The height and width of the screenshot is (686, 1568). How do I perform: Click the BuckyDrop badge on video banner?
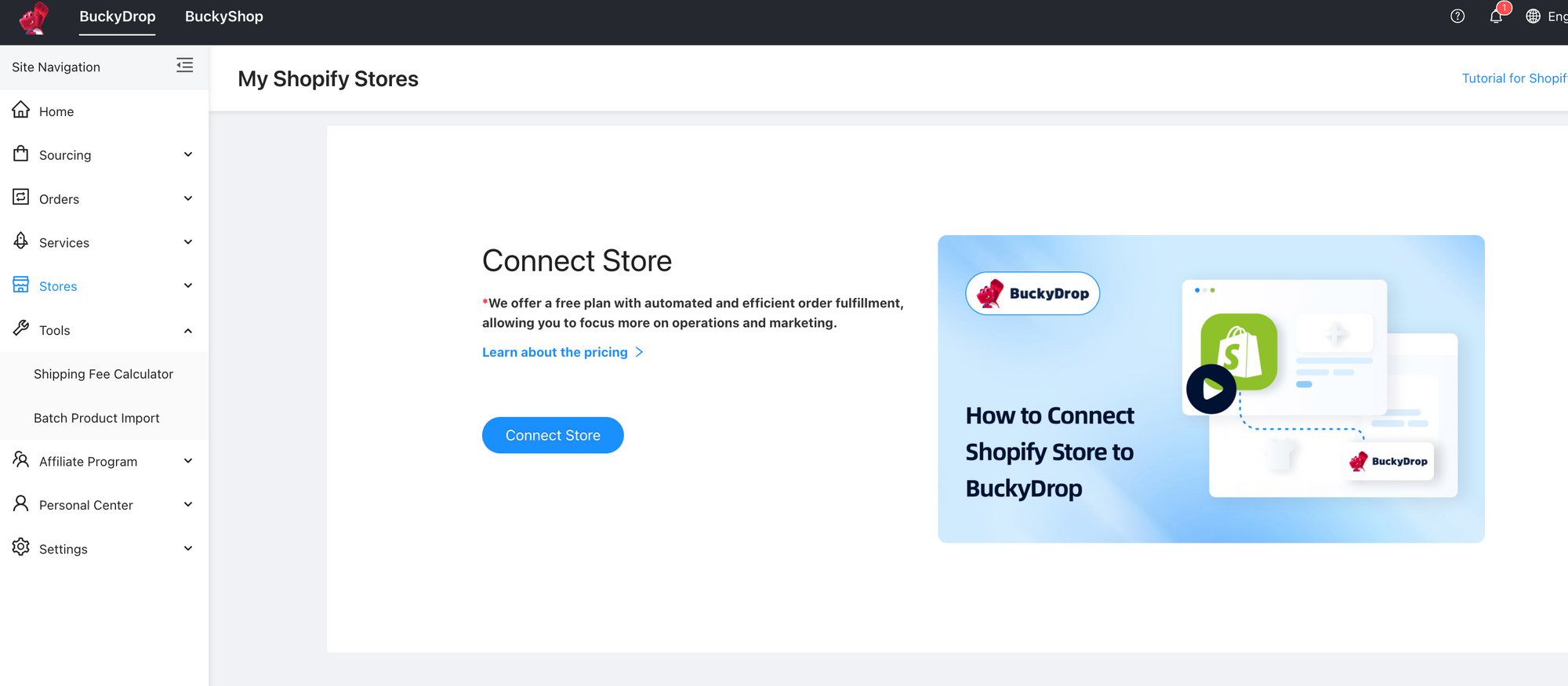point(1033,293)
